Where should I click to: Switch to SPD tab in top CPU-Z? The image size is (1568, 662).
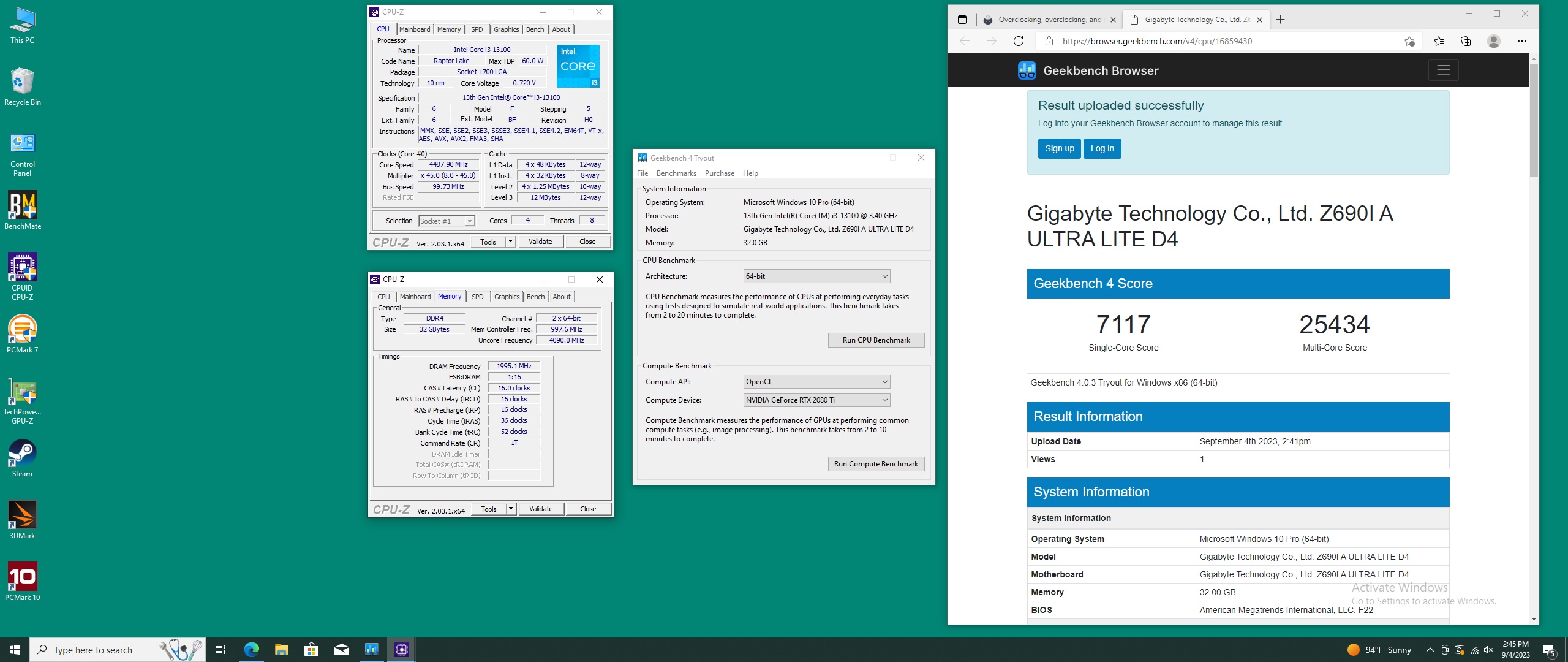point(477,29)
